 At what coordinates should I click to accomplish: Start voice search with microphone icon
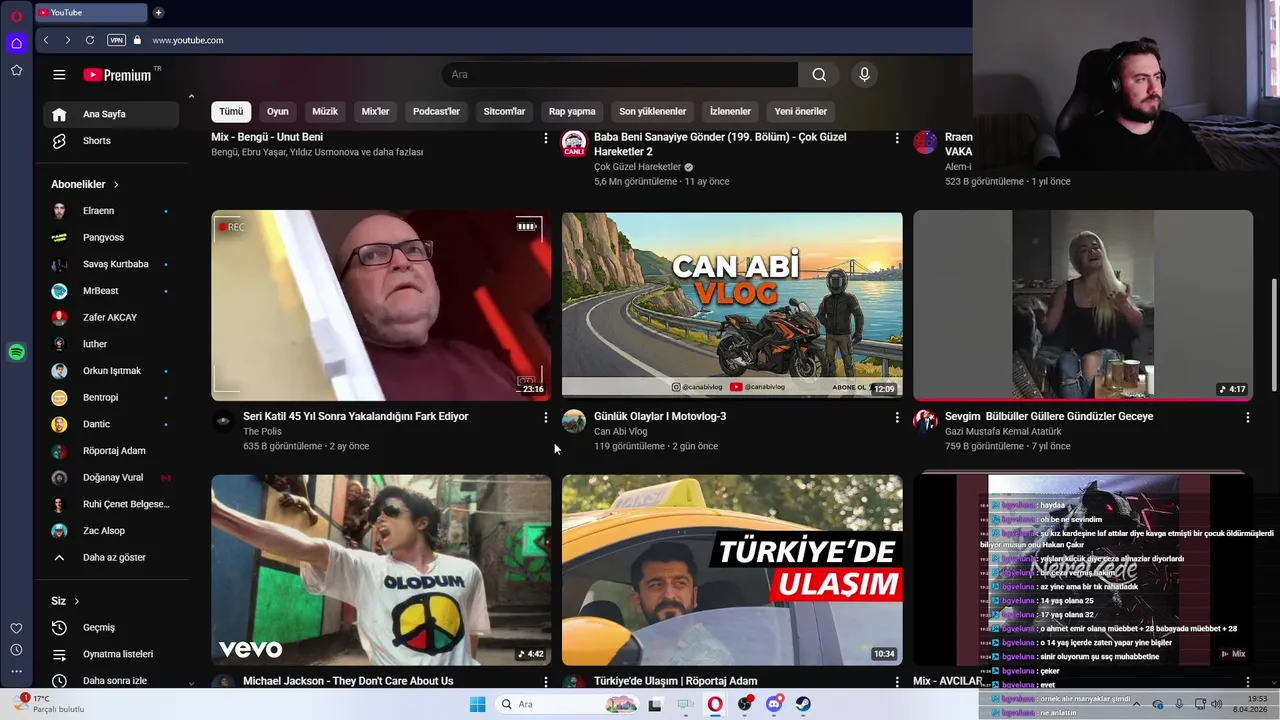click(864, 75)
